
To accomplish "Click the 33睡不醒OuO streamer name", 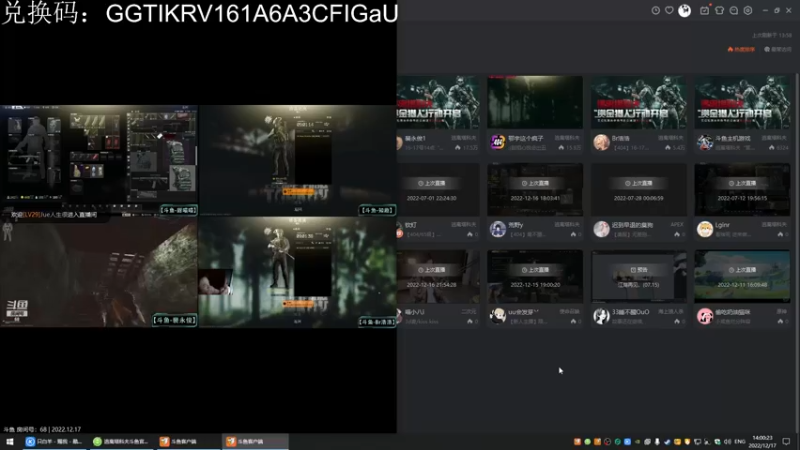I will tap(631, 312).
